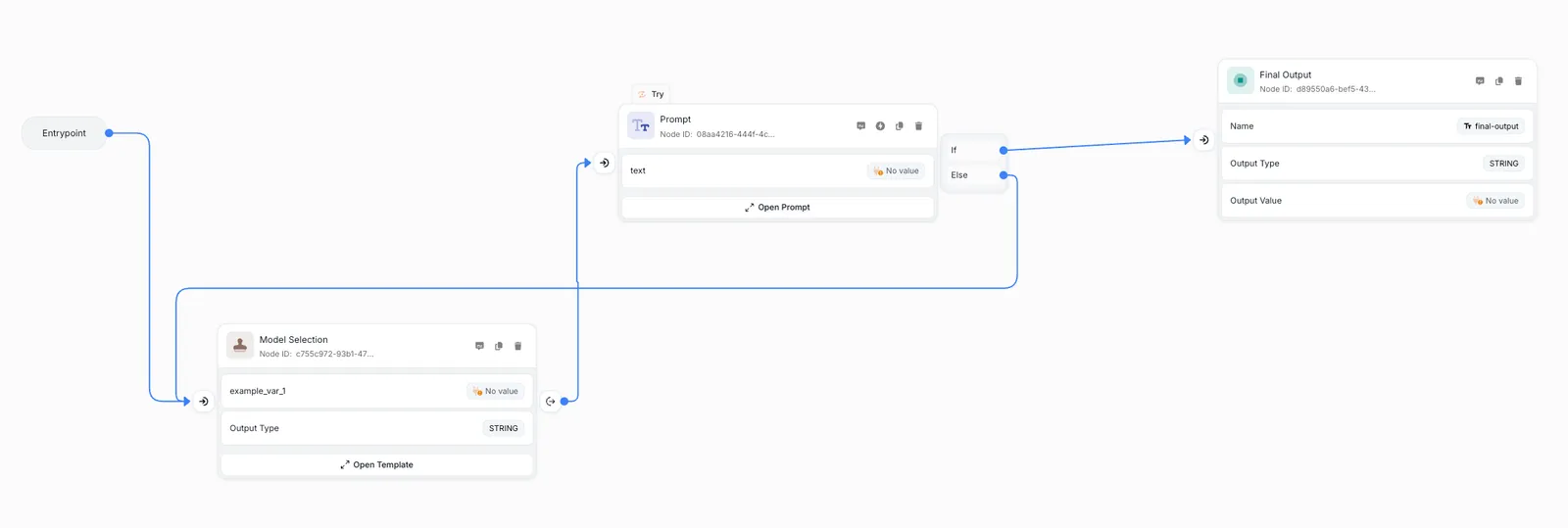Viewport: 1568px width, 528px height.
Task: Open the comment icon on Prompt node
Action: 861,125
